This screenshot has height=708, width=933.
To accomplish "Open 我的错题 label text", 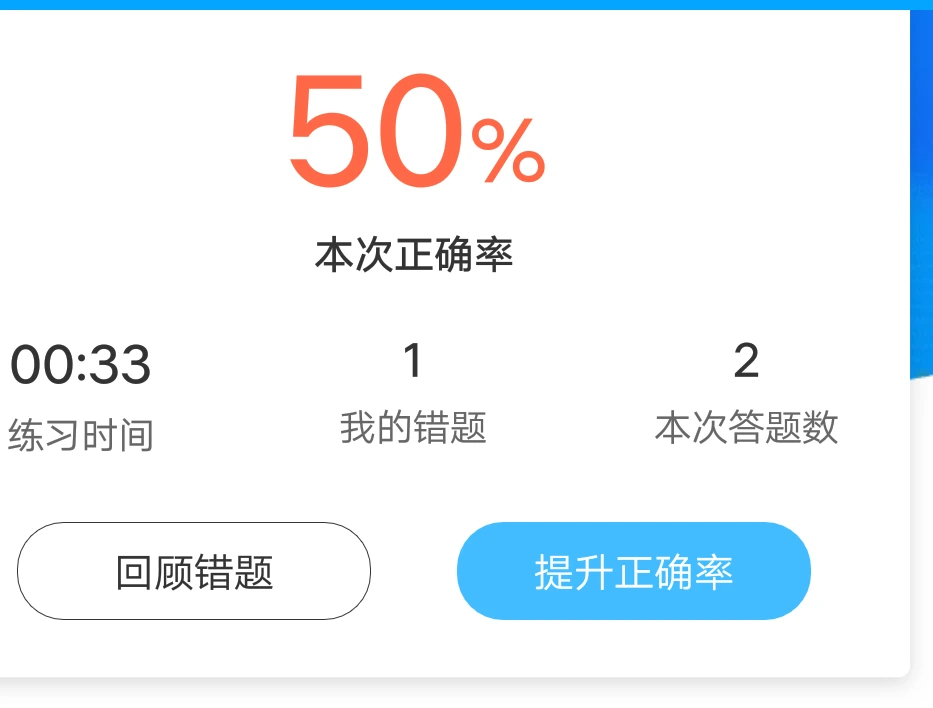I will pyautogui.click(x=413, y=428).
